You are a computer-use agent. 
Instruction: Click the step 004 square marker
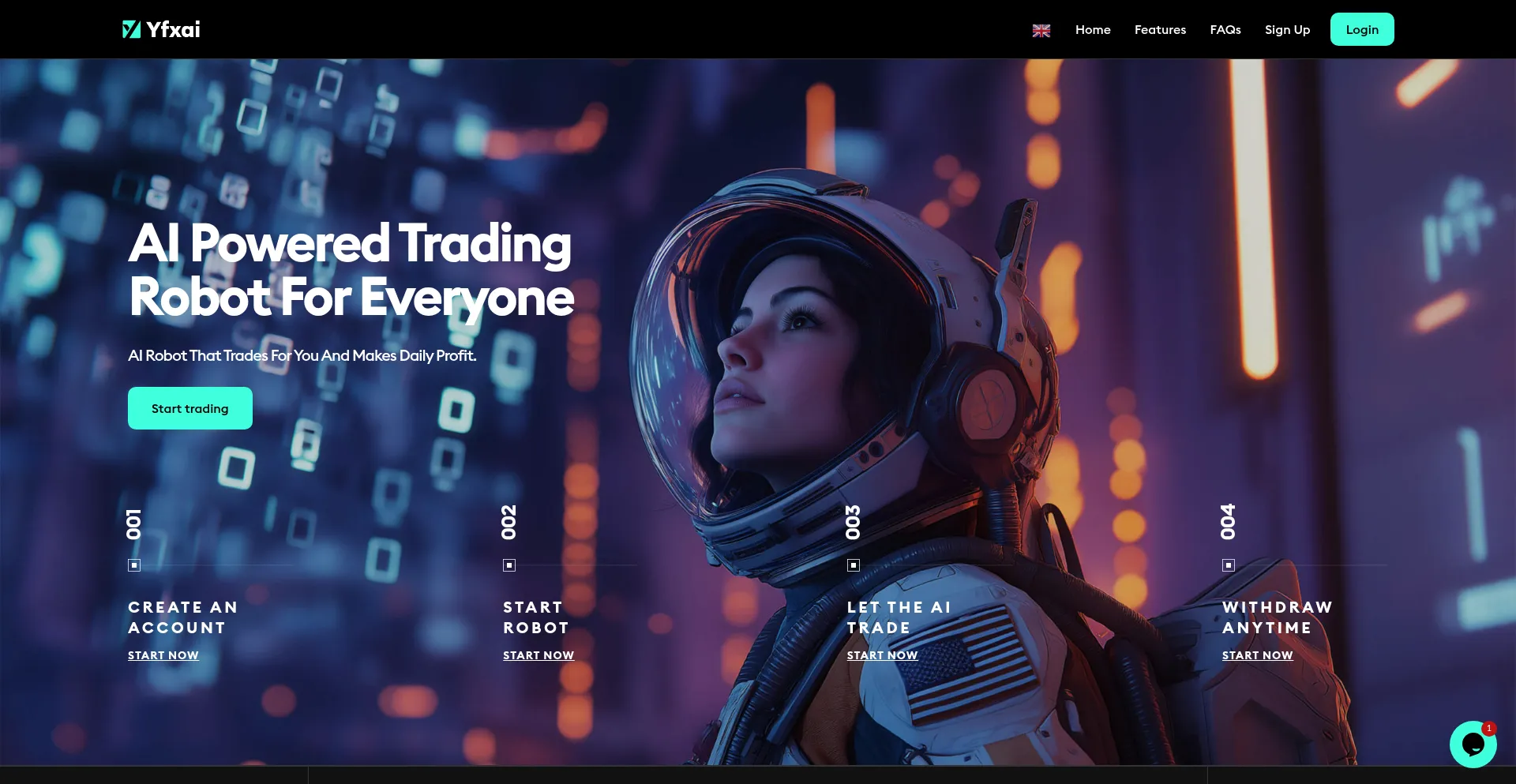[x=1229, y=565]
